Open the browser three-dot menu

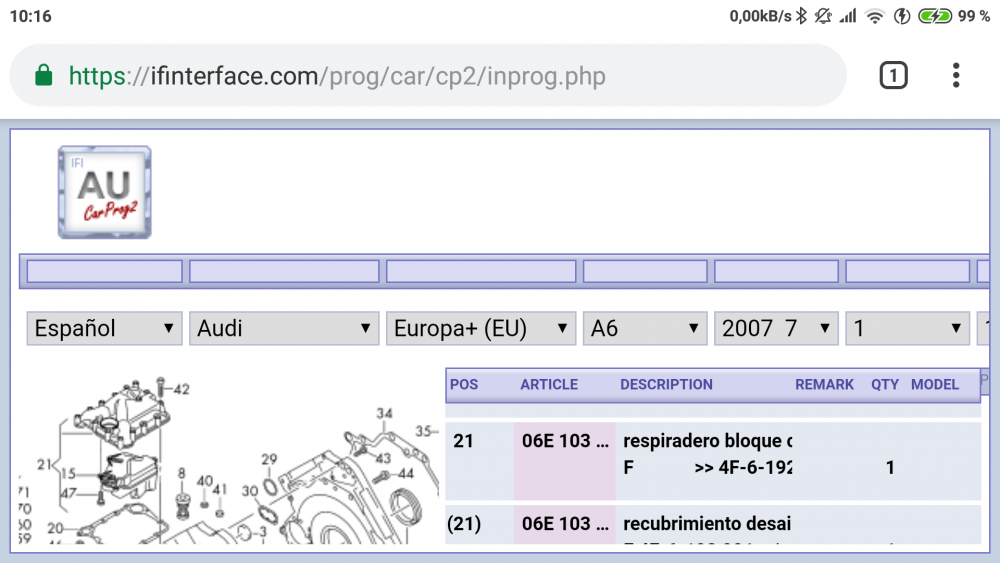pos(955,75)
